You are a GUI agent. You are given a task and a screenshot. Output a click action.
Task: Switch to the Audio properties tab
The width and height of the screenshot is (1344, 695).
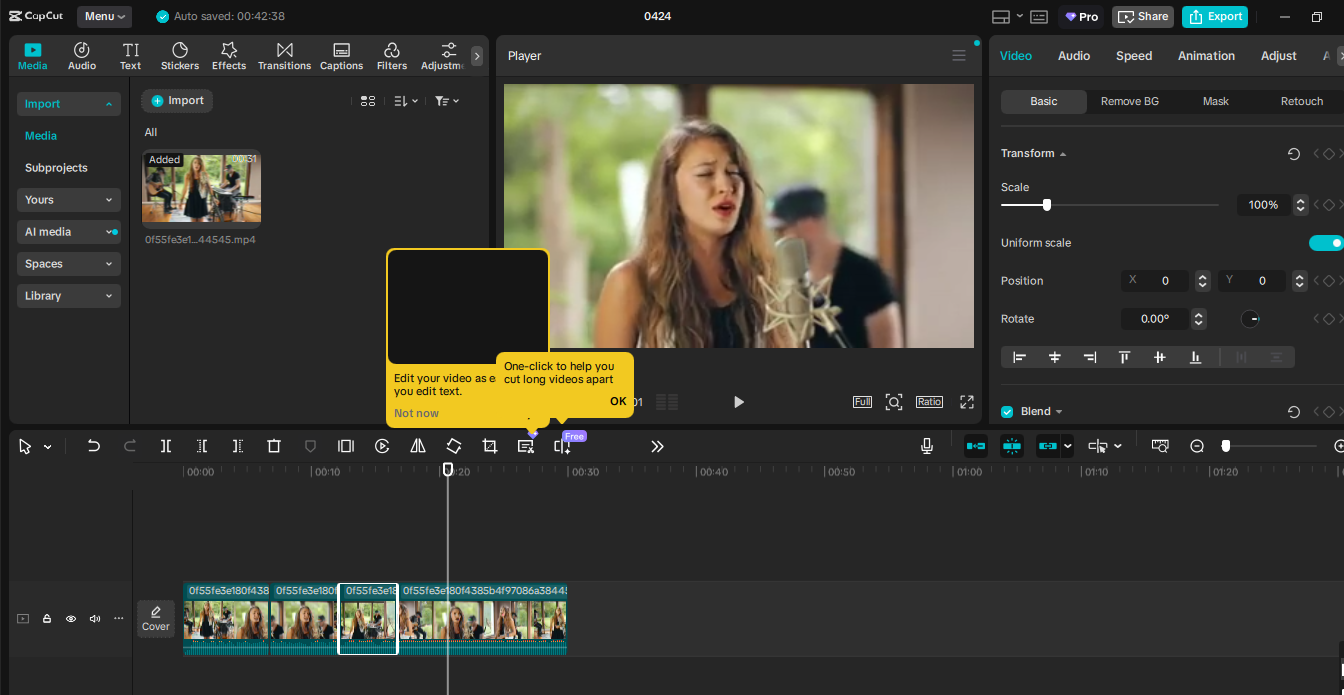pos(1074,56)
